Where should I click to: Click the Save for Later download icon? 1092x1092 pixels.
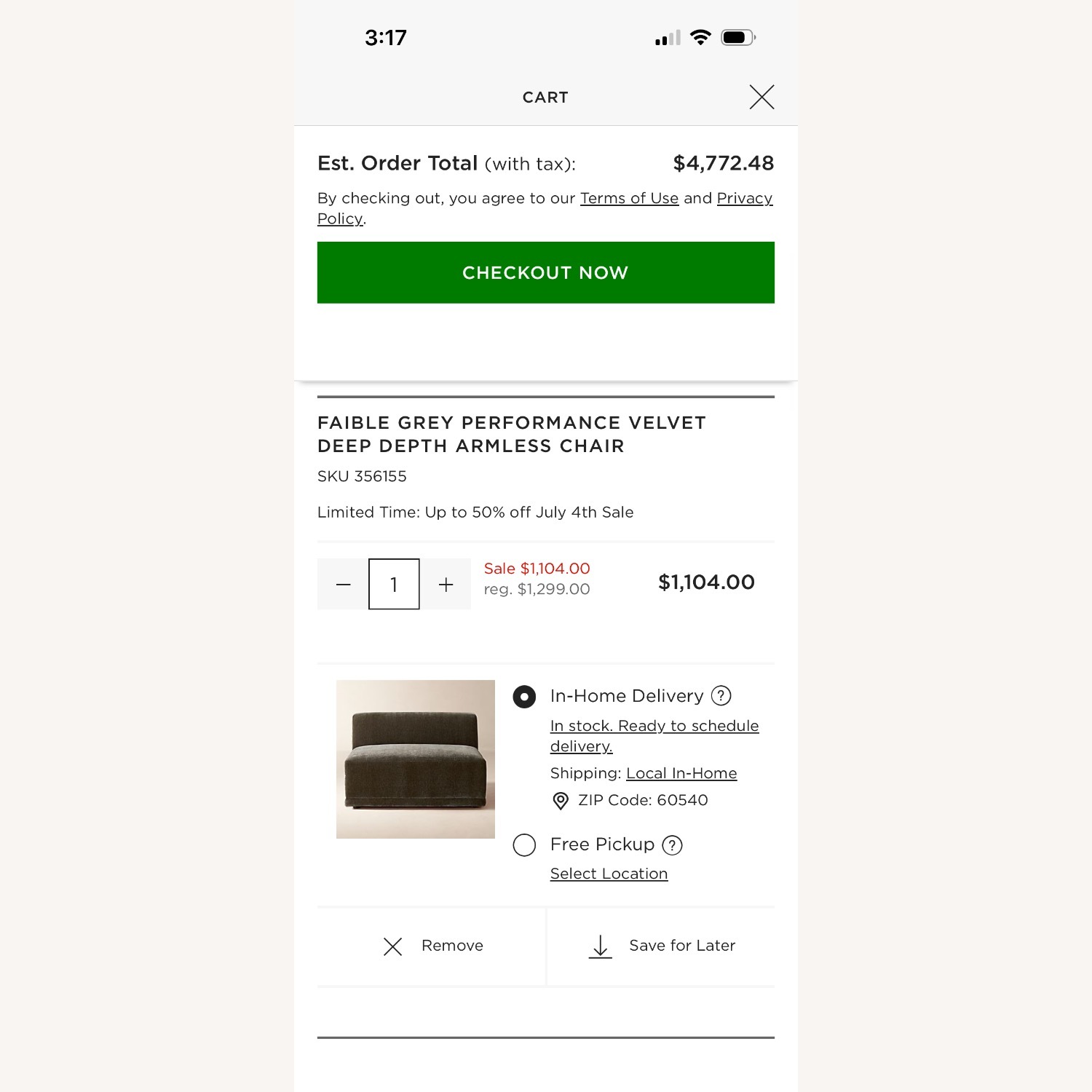click(x=600, y=946)
